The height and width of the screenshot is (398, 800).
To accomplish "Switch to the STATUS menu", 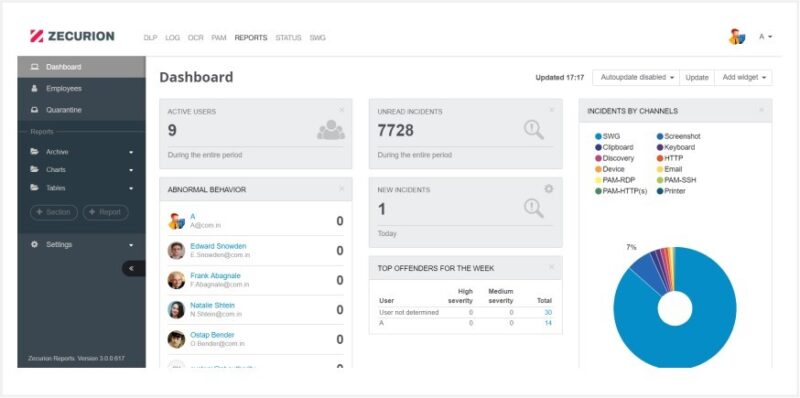I will pos(288,38).
